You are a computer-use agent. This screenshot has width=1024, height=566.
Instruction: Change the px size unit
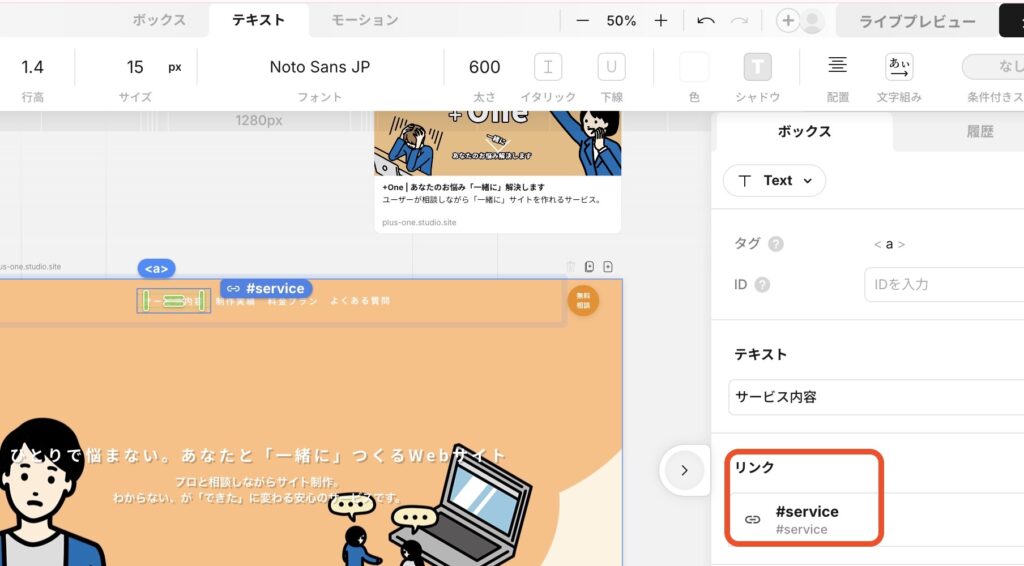174,67
